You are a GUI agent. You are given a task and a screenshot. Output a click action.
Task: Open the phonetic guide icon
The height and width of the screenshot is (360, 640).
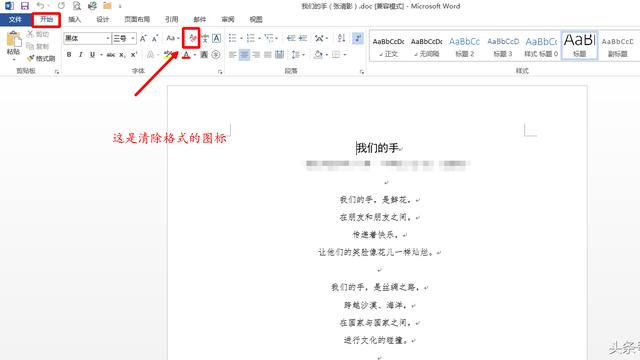pos(205,38)
